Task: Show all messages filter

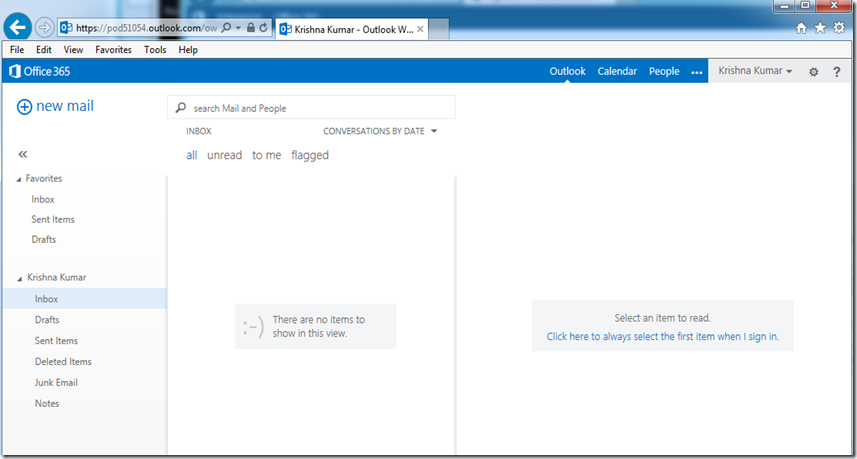Action: [191, 155]
